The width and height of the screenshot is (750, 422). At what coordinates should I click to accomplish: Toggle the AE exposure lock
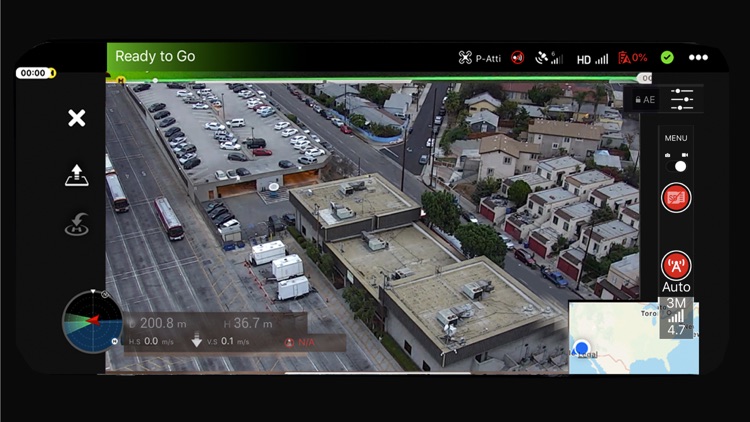[x=645, y=100]
